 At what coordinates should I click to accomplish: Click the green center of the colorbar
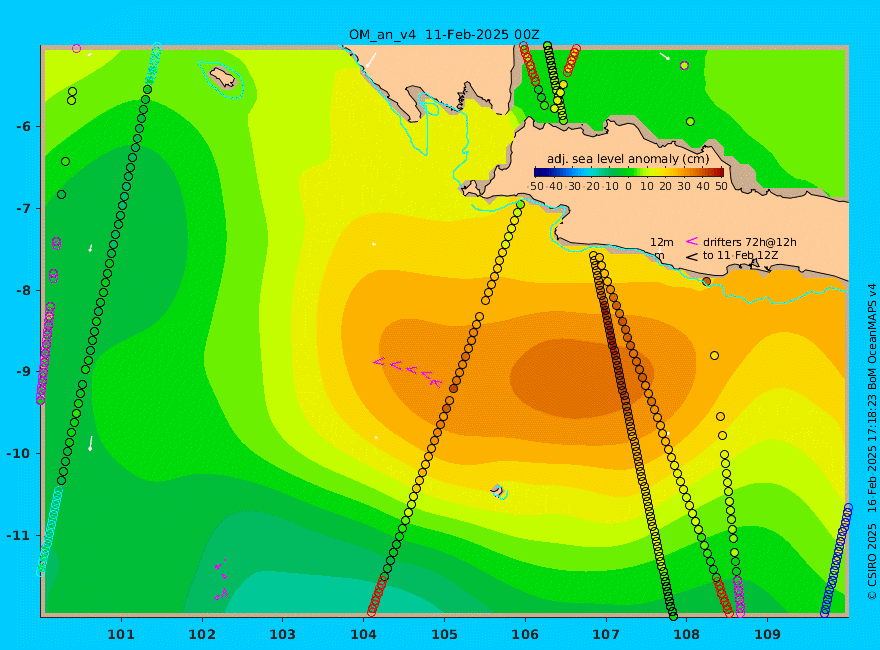click(629, 173)
